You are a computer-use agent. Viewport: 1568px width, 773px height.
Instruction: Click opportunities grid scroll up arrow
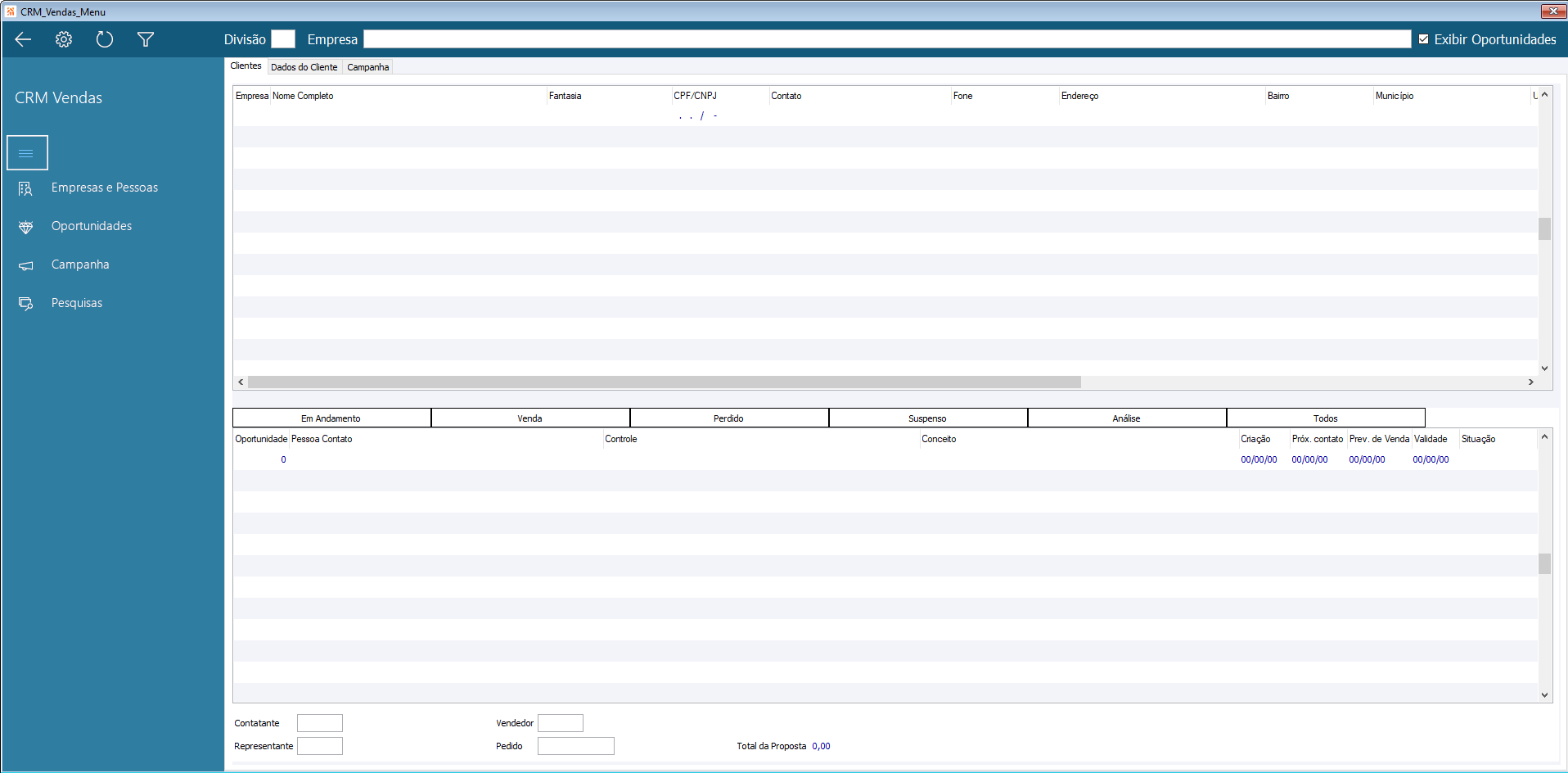click(1544, 437)
